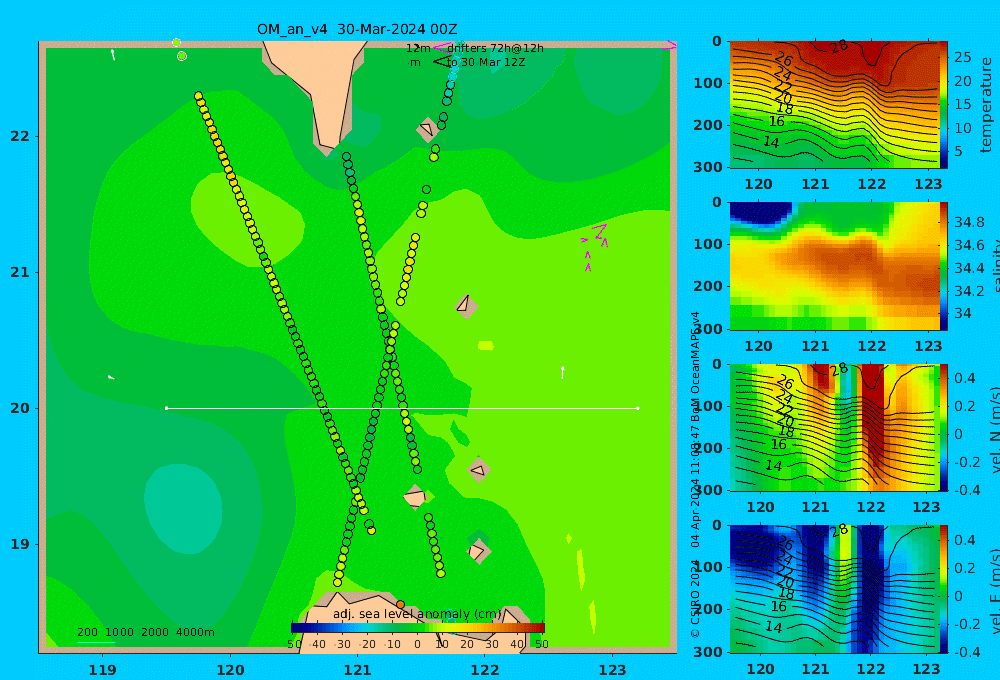Click the orange dot on the Luzon coast
The height and width of the screenshot is (680, 1000).
click(401, 604)
